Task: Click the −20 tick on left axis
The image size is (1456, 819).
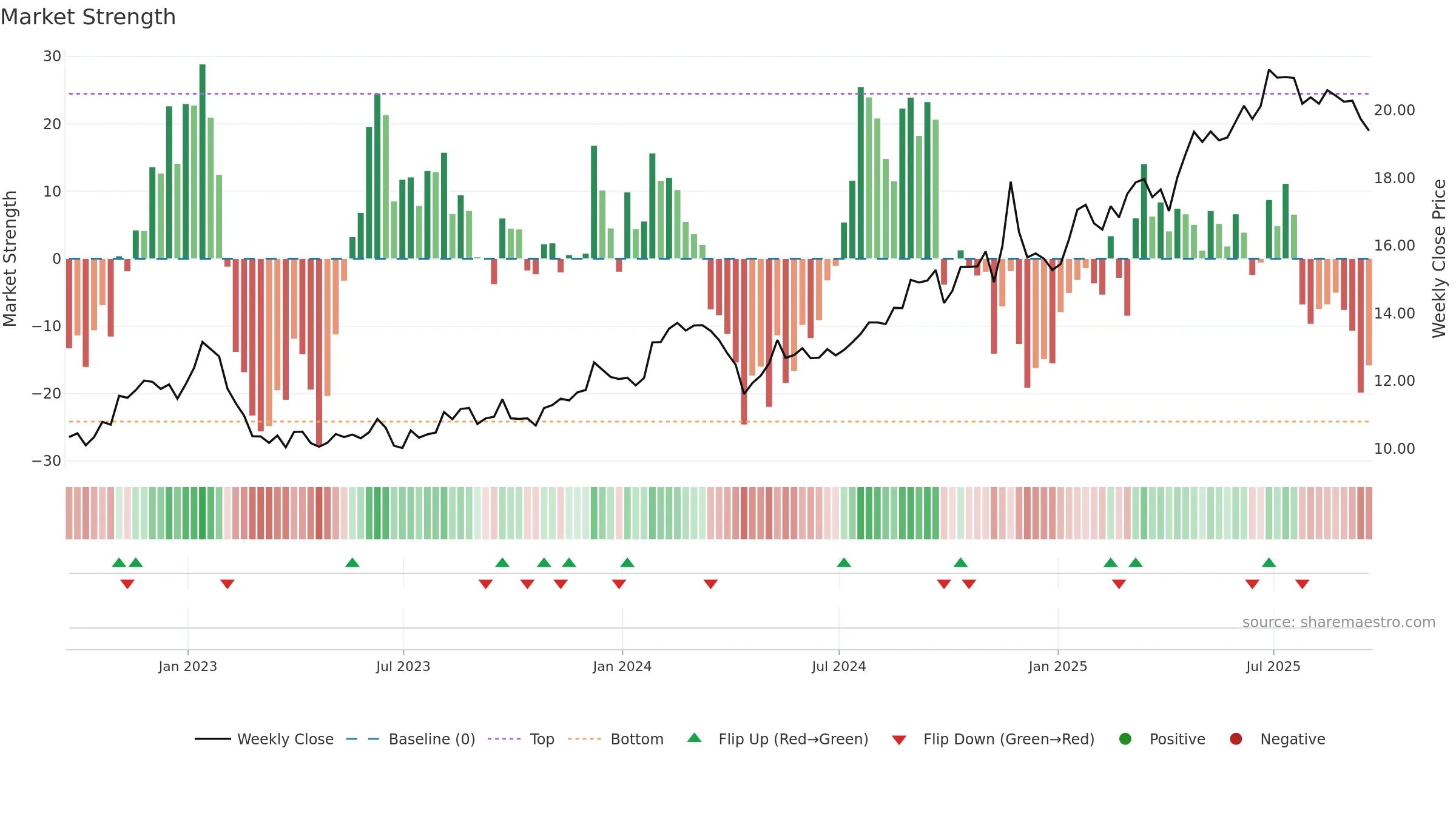Action: pos(47,394)
